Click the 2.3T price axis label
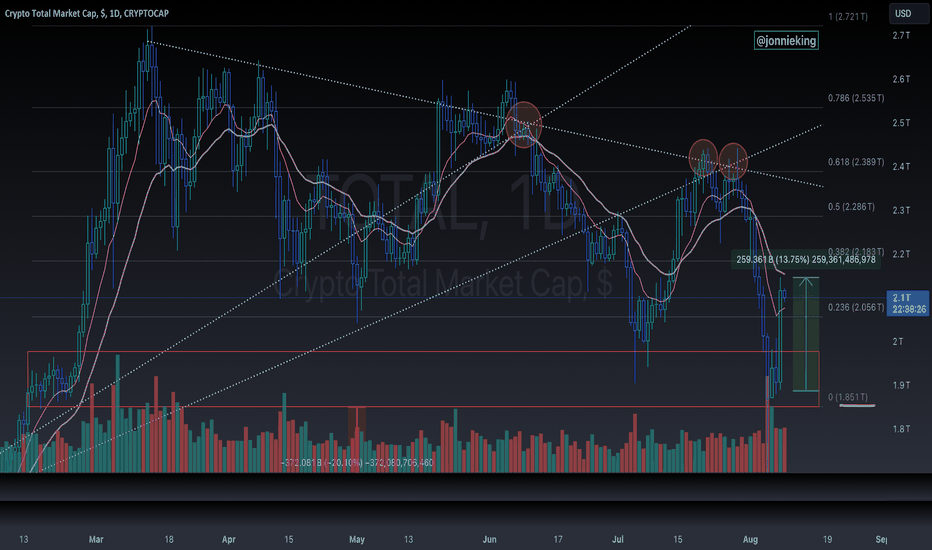Viewport: 932px width, 550px height. [901, 210]
